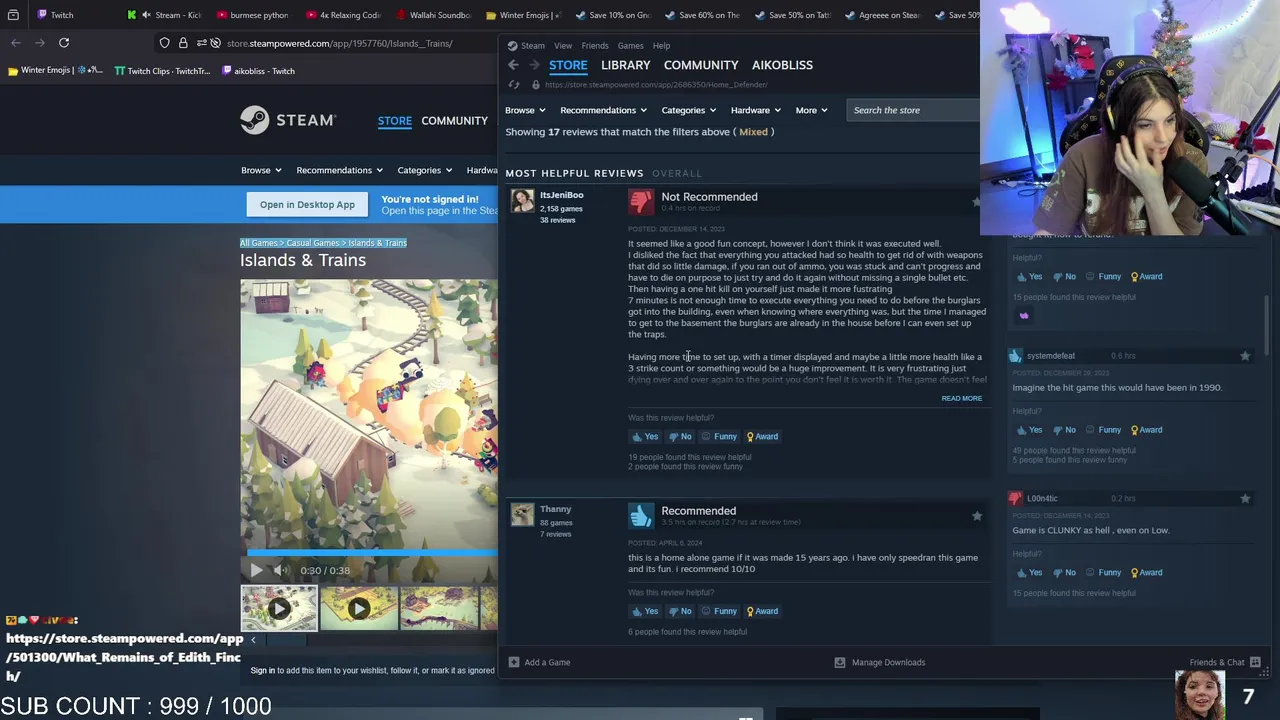Open aikobliss - Twitch bookmark
Viewport: 1280px width, 720px height.
pyautogui.click(x=258, y=71)
